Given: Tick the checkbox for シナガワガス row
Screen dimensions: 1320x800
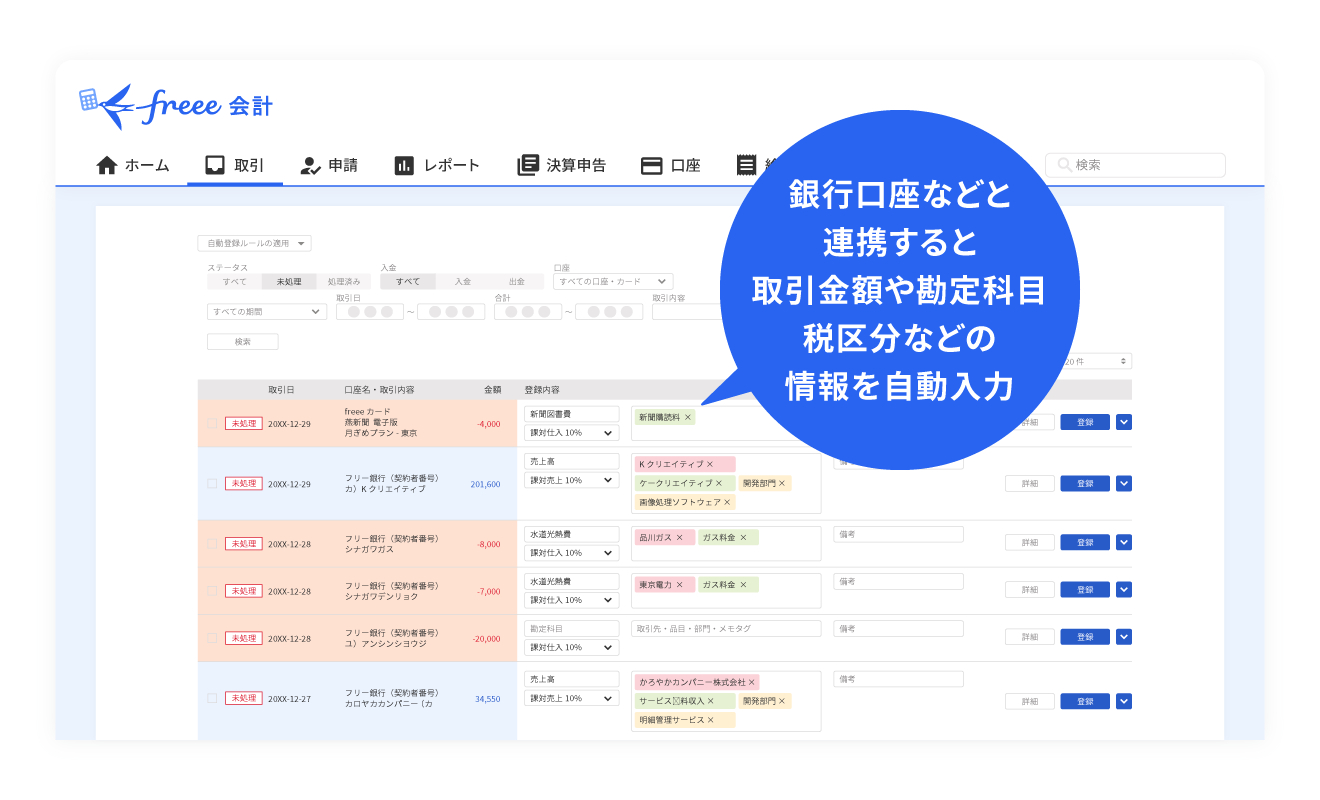Looking at the screenshot, I should [x=211, y=544].
